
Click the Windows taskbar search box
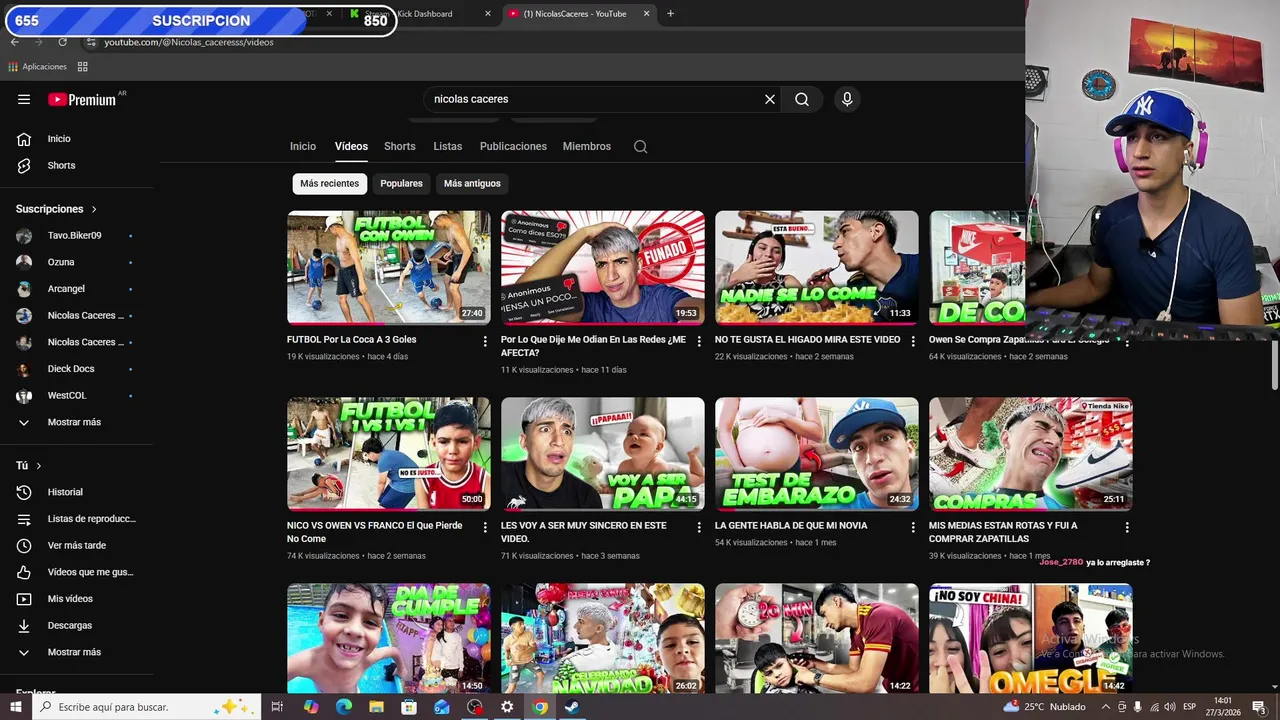(x=147, y=707)
